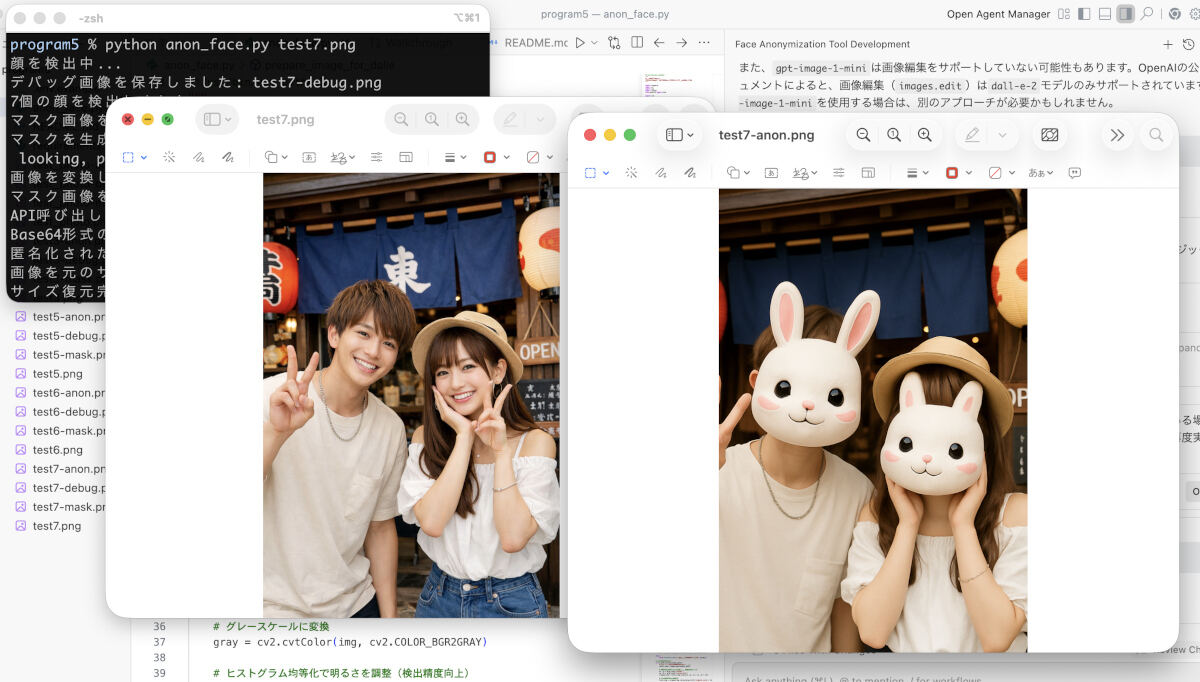Image resolution: width=1200 pixels, height=682 pixels.
Task: Toggle the bottom panel layout button
Action: point(1105,14)
